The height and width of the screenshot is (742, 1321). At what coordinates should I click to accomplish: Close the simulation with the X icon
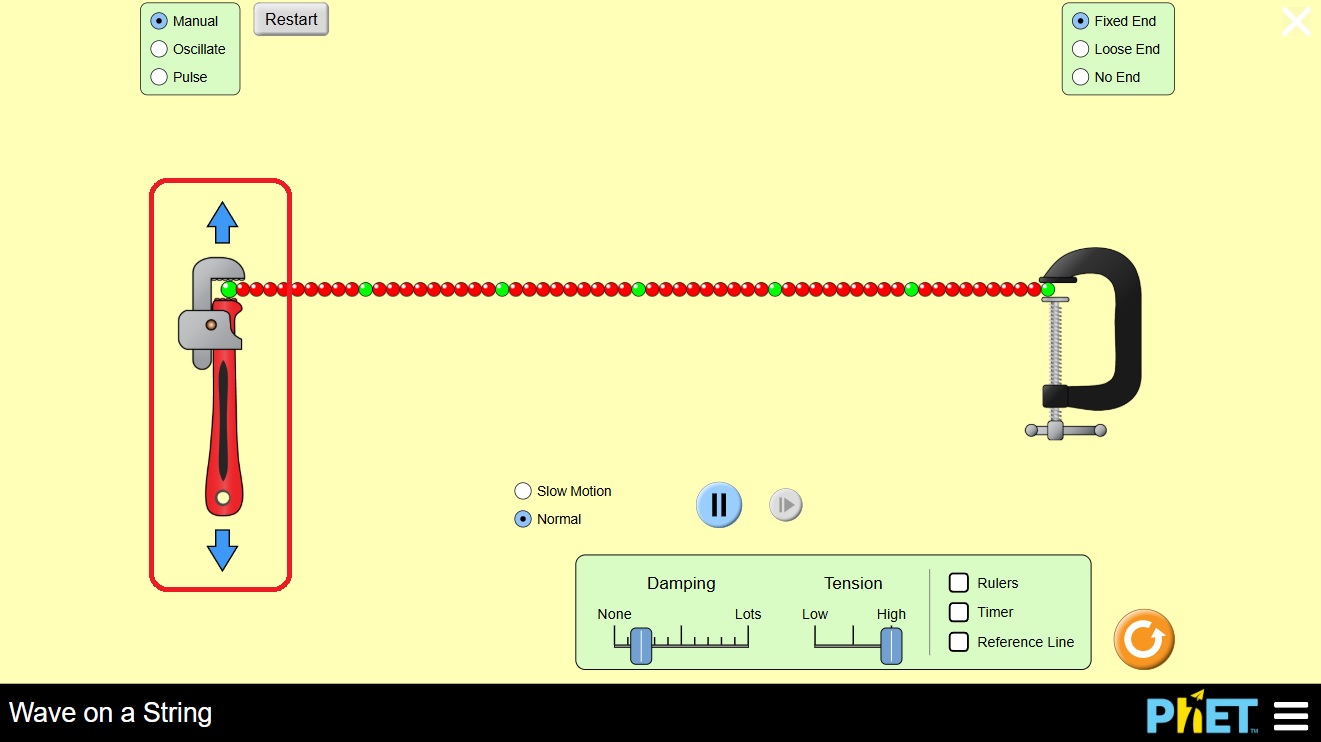tap(1296, 22)
